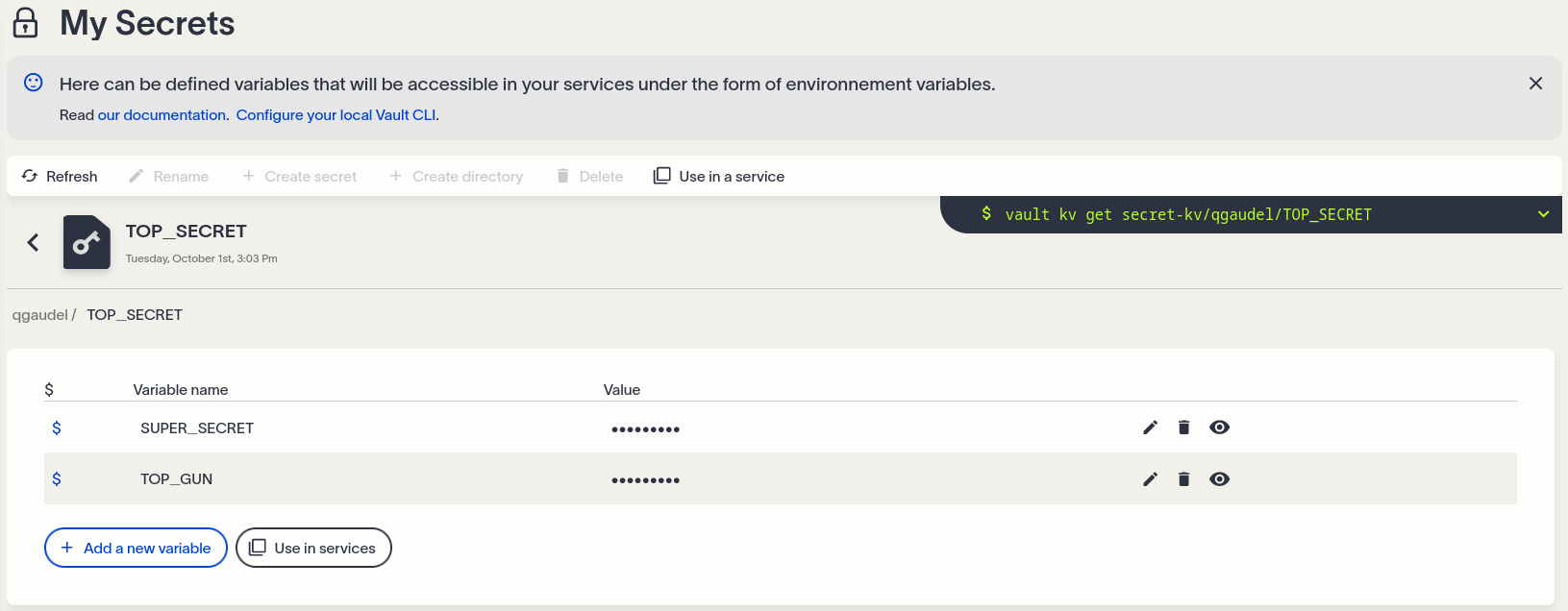Click the TOP_SECRET key file icon
This screenshot has width=1568, height=611.
pyautogui.click(x=87, y=242)
